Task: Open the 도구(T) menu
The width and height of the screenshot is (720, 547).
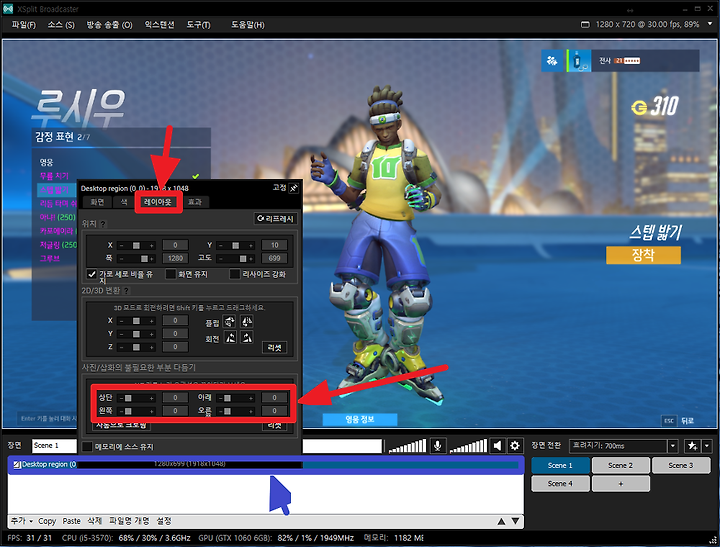Action: pyautogui.click(x=198, y=25)
